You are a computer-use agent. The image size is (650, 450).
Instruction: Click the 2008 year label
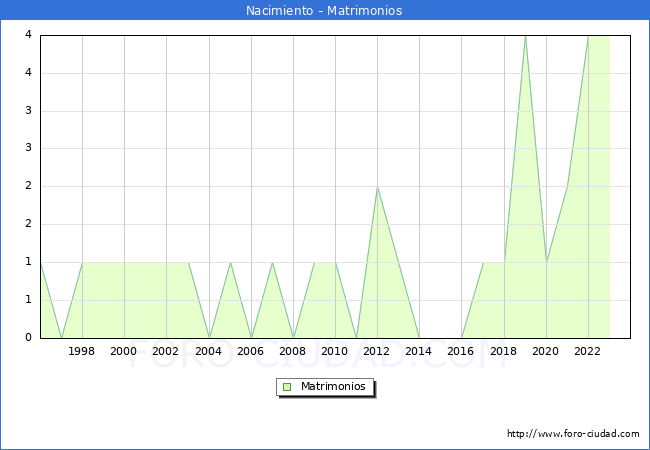(x=292, y=351)
